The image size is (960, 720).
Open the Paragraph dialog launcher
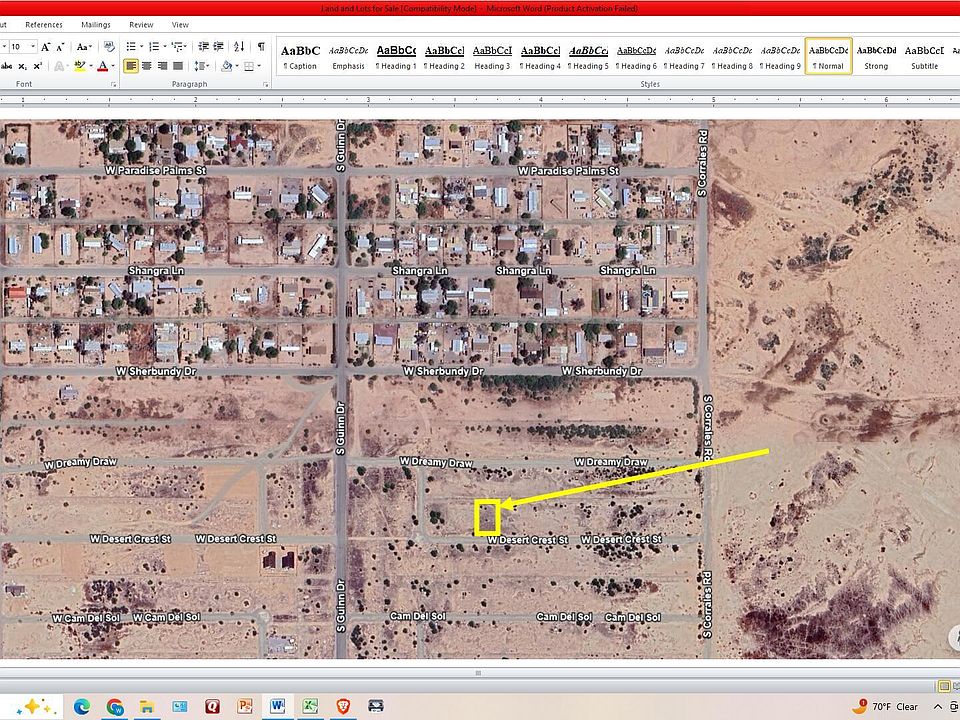[x=265, y=84]
